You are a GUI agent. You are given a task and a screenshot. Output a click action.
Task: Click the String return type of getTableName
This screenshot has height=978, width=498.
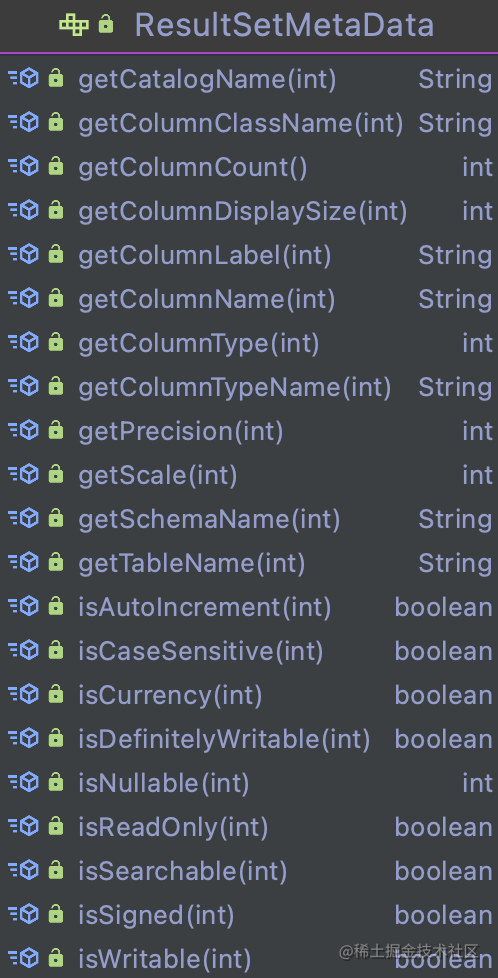(455, 563)
